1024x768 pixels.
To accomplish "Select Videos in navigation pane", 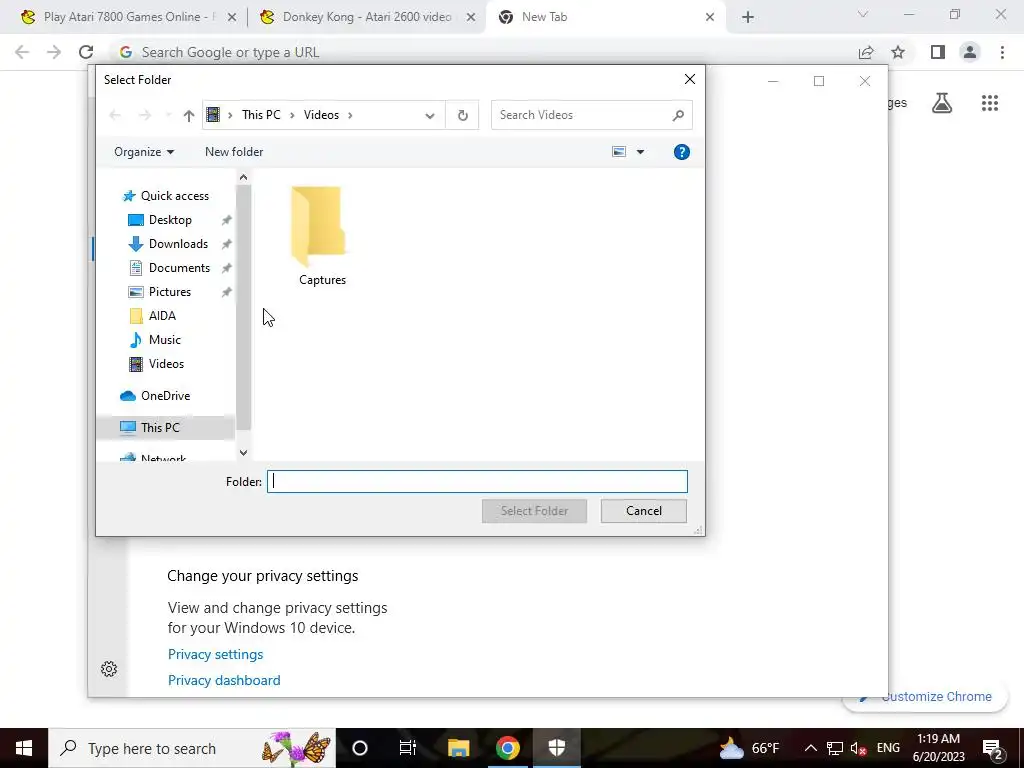I will pyautogui.click(x=166, y=364).
